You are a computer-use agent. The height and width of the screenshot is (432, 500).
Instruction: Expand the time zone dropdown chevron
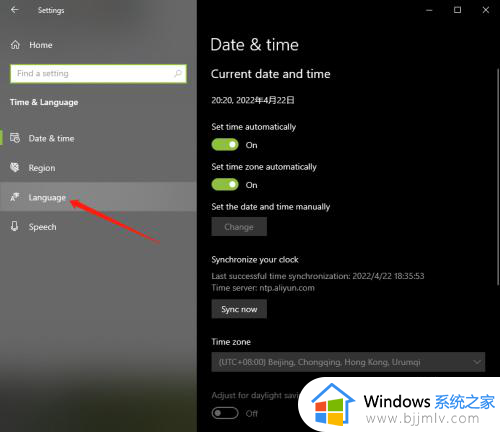(x=477, y=362)
